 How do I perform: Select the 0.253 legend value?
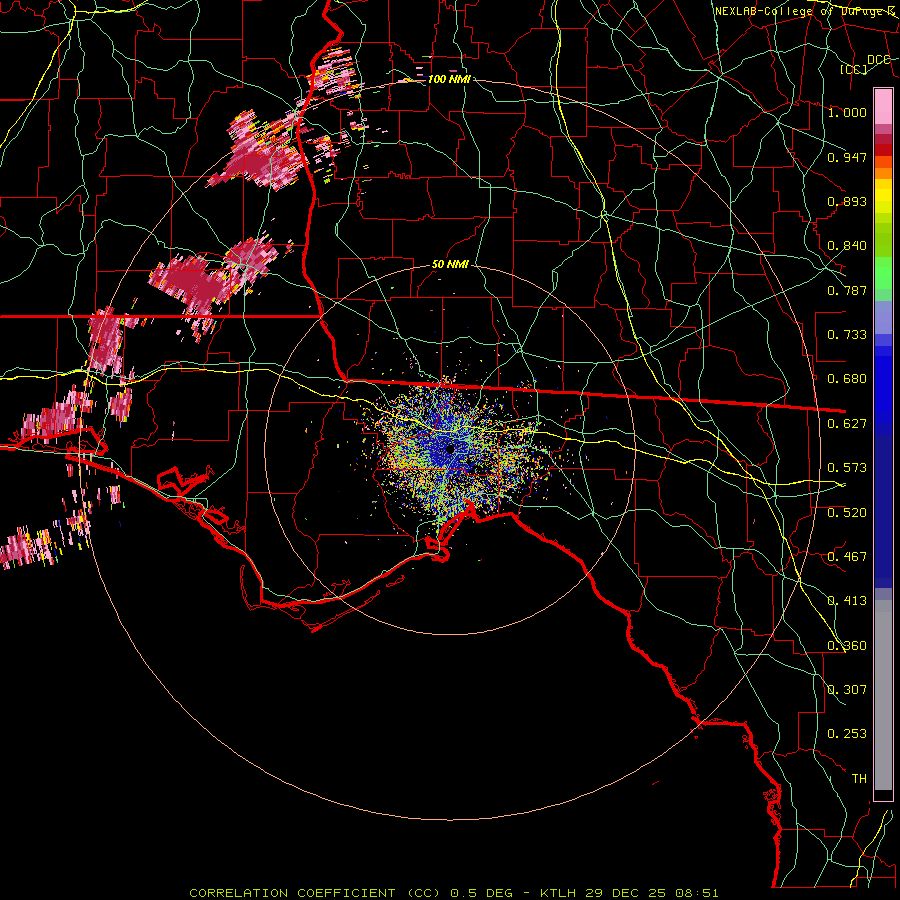[847, 733]
